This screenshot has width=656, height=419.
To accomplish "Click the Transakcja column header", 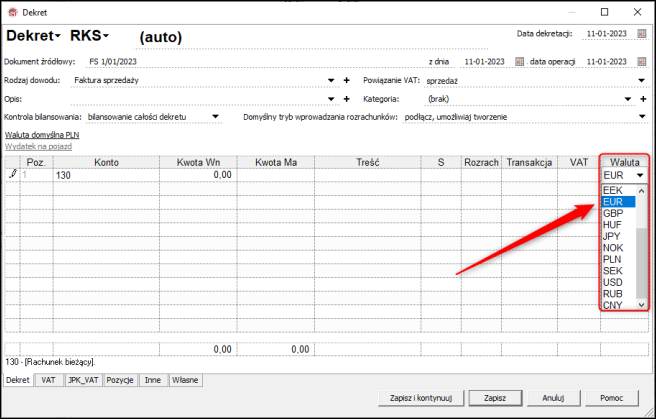I will pyautogui.click(x=529, y=162).
